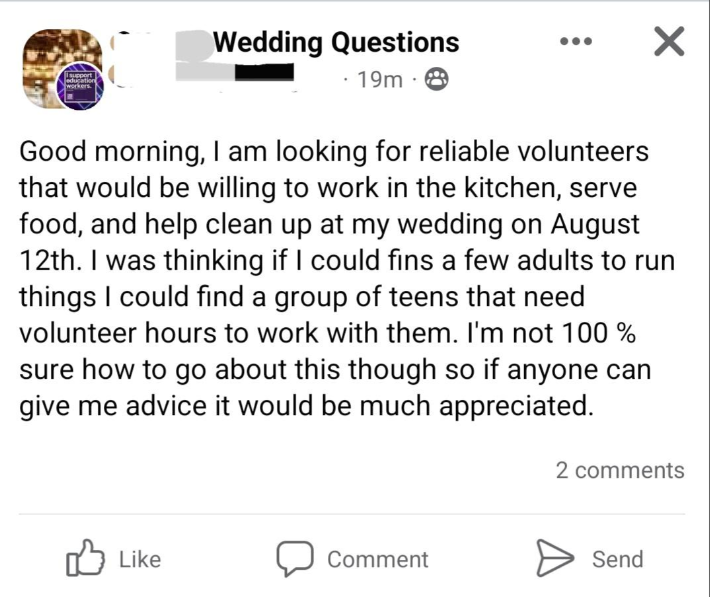Viewport: 710px width, 597px height.
Task: Click the Send text label
Action: coord(618,559)
